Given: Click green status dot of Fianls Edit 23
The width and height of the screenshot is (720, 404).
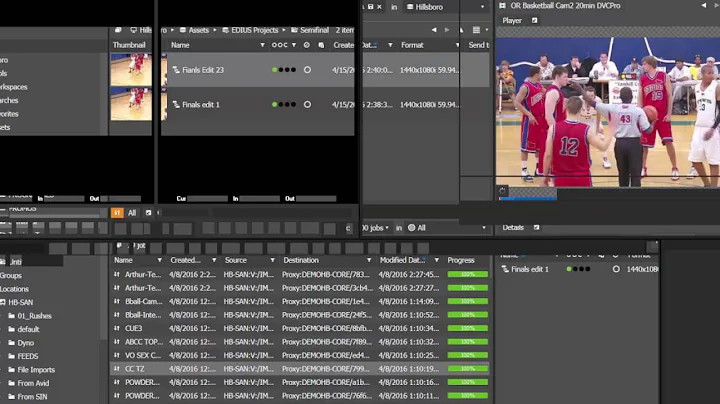Looking at the screenshot, I should click(275, 70).
